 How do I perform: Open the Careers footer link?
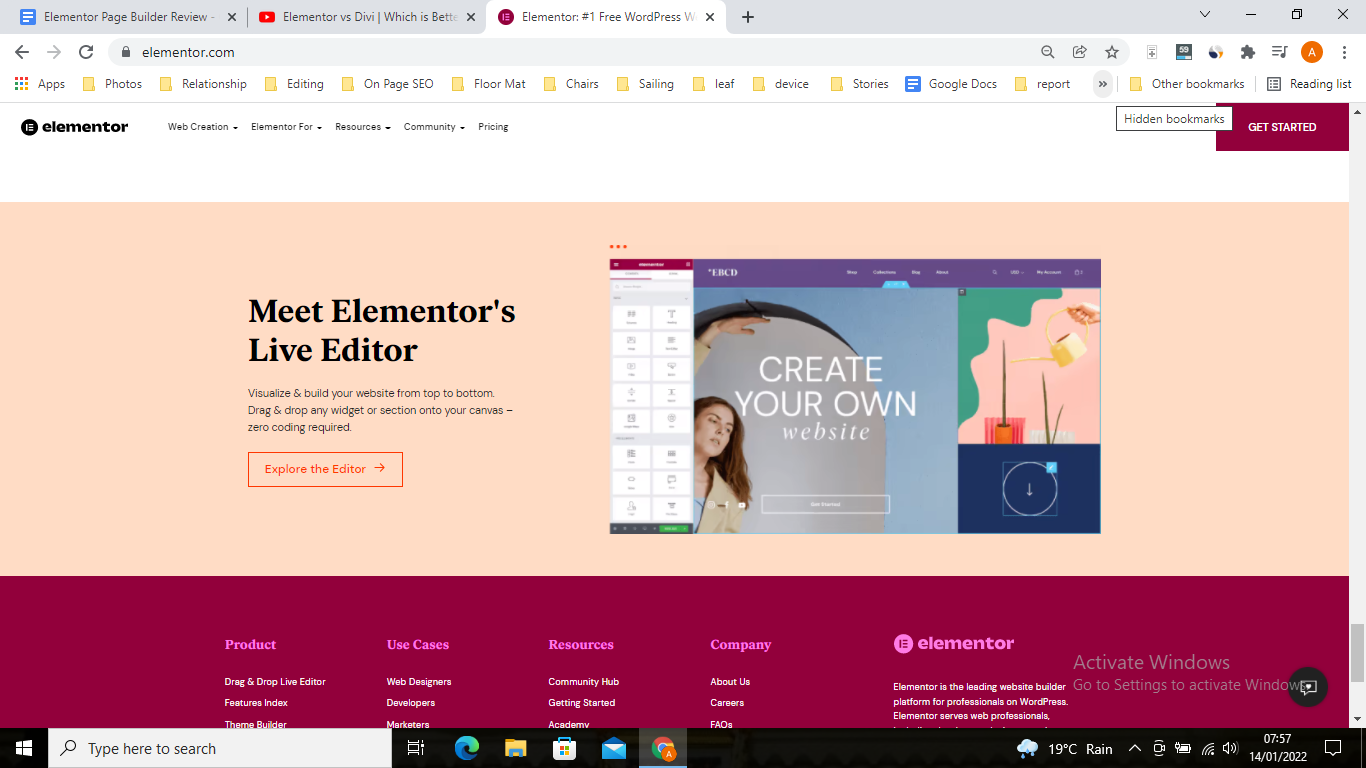click(x=727, y=703)
